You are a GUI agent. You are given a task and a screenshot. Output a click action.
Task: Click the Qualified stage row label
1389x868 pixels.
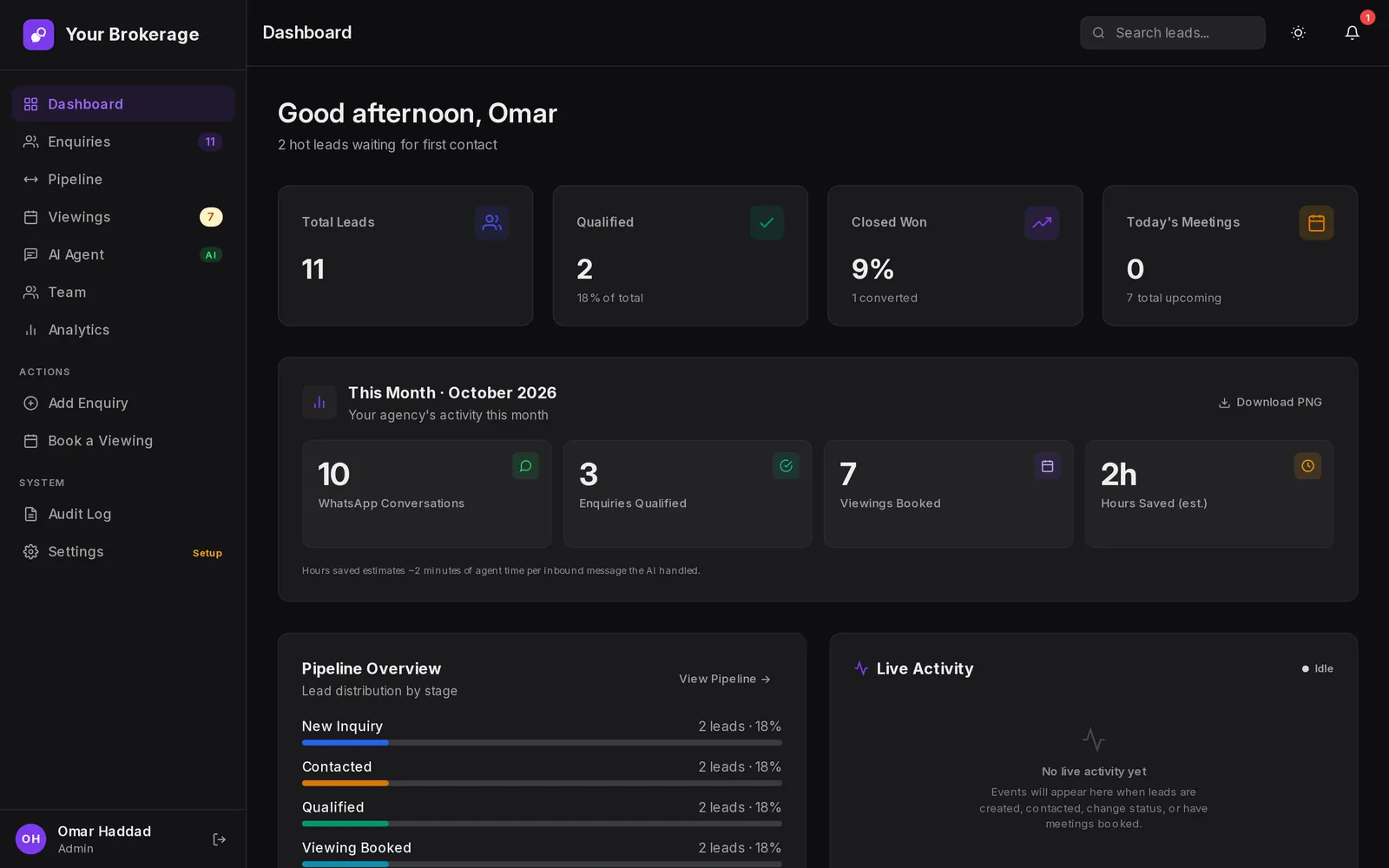point(333,807)
